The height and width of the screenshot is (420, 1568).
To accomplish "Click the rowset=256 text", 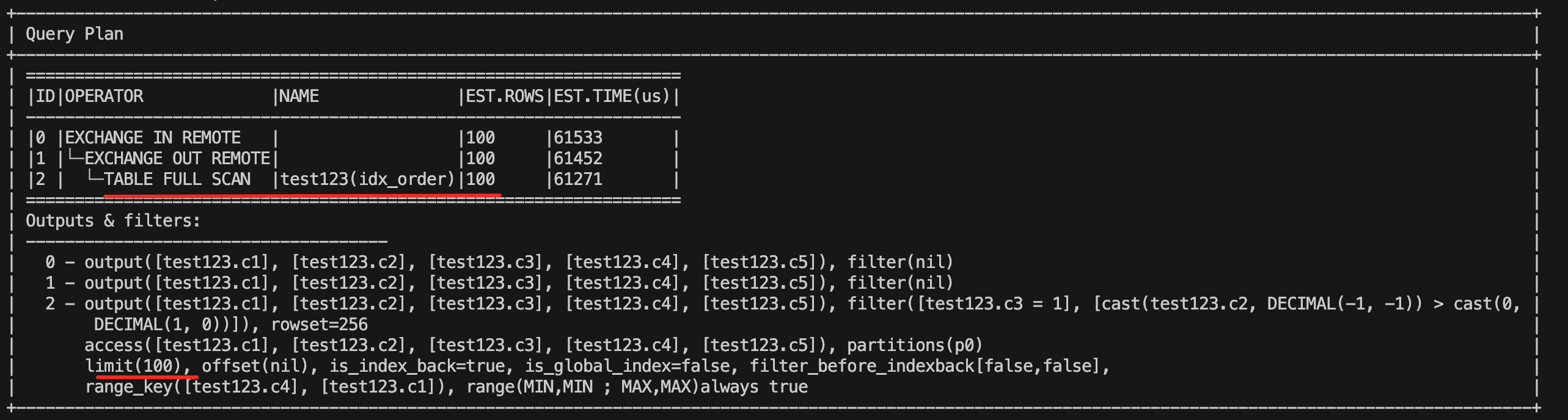I will [320, 325].
